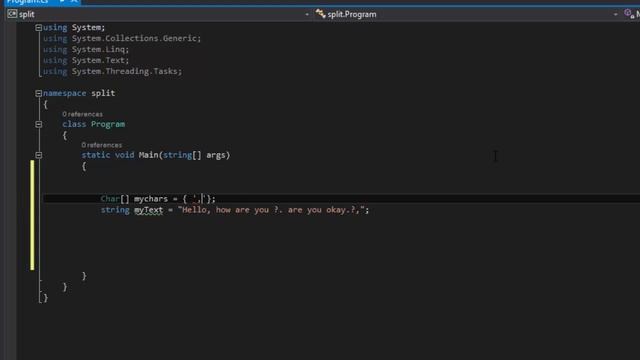Click the 0 references link above class Program
The image size is (640, 360).
82,114
